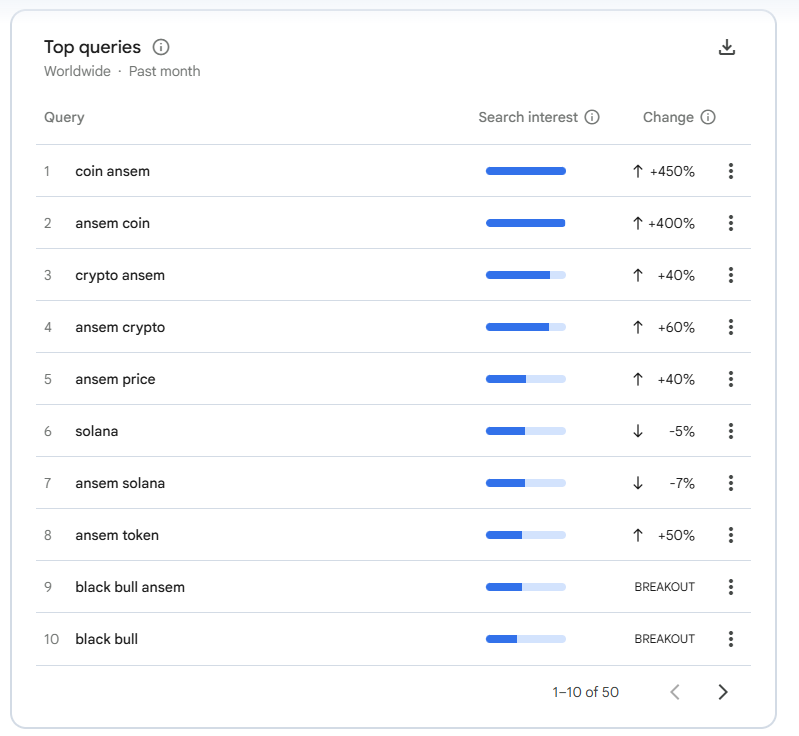Click the Query column header
Image resolution: width=799 pixels, height=736 pixels.
[64, 117]
